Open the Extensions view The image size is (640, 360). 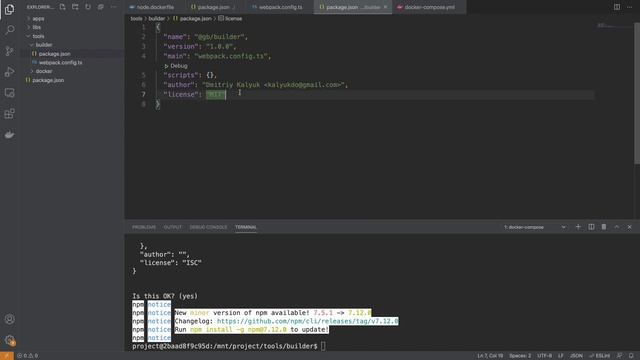tap(9, 113)
